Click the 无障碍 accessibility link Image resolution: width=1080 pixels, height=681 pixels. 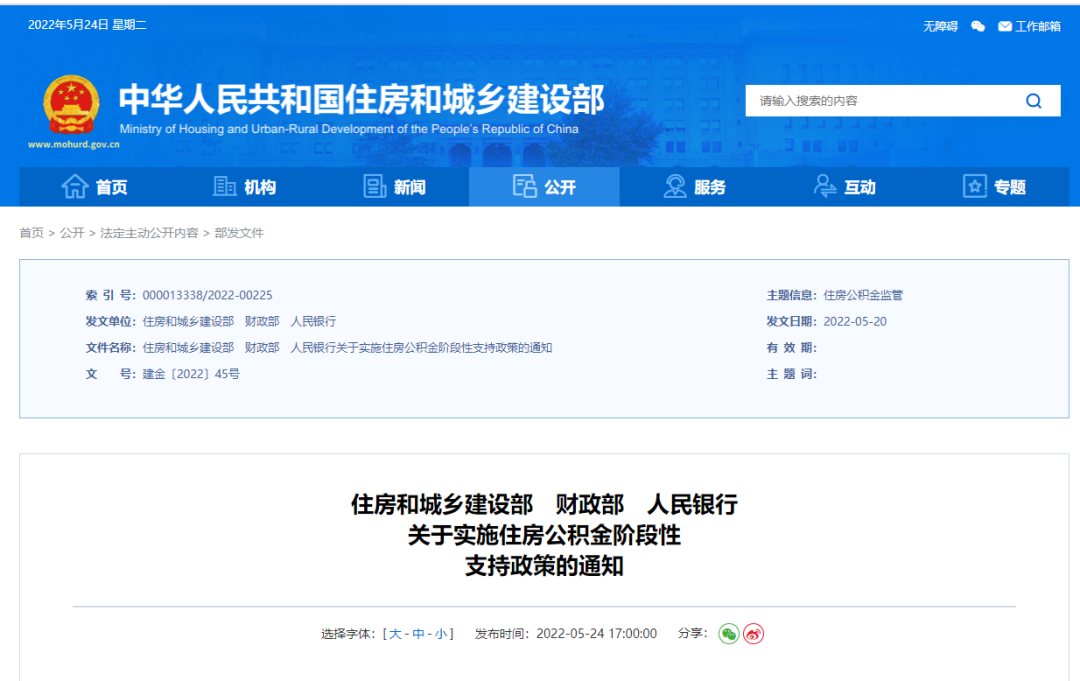coord(940,26)
